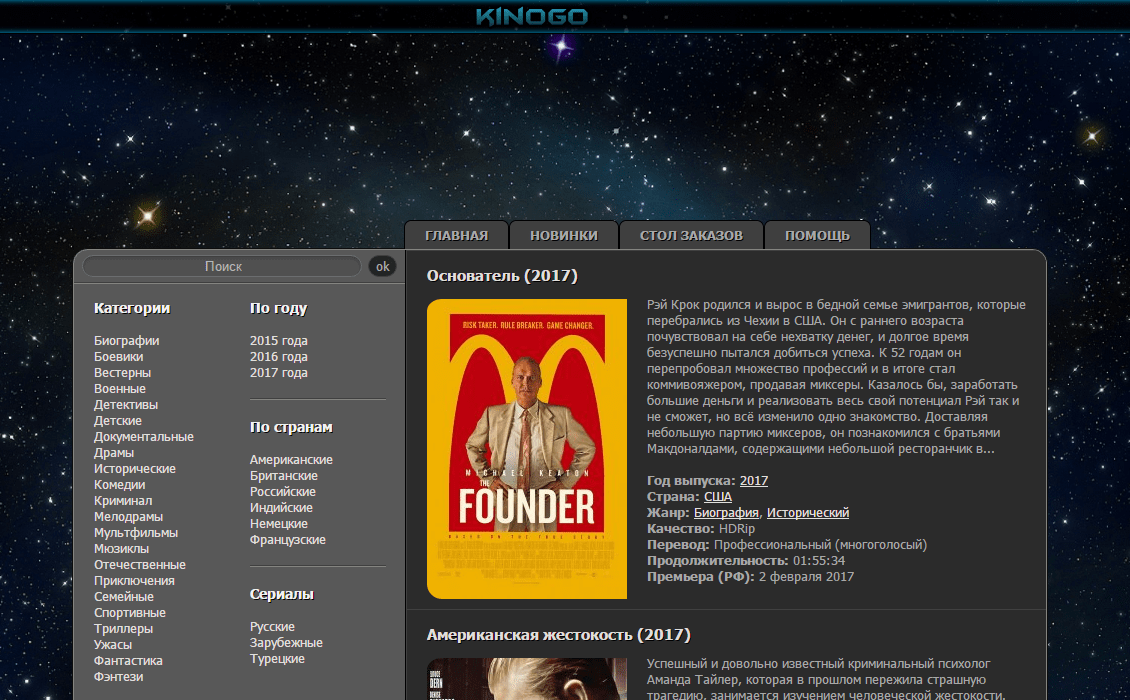This screenshot has width=1130, height=700.
Task: Open the Биографии category
Action: coord(126,340)
